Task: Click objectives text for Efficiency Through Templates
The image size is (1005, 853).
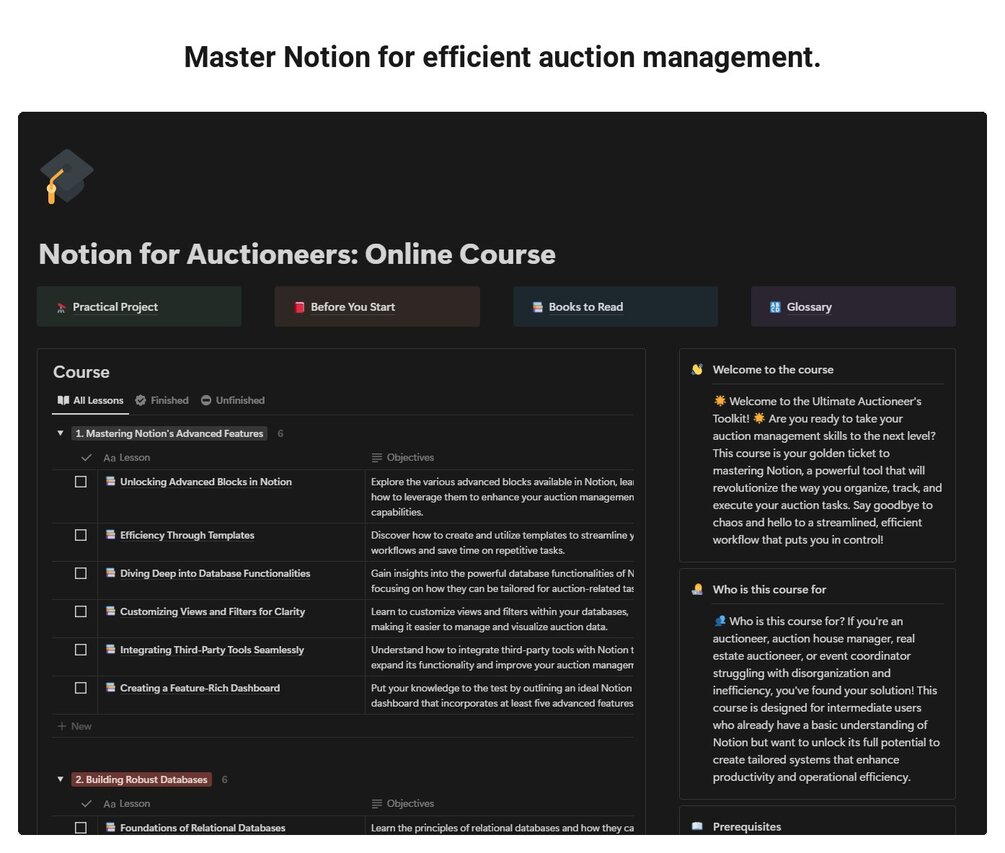Action: click(x=502, y=543)
